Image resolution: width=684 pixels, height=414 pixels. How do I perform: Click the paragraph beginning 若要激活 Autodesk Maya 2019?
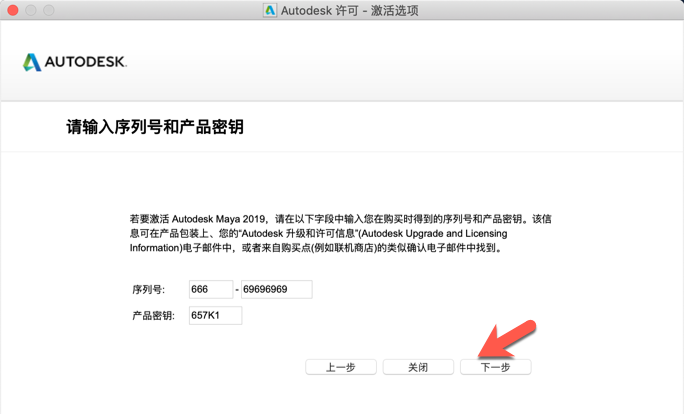tap(340, 233)
